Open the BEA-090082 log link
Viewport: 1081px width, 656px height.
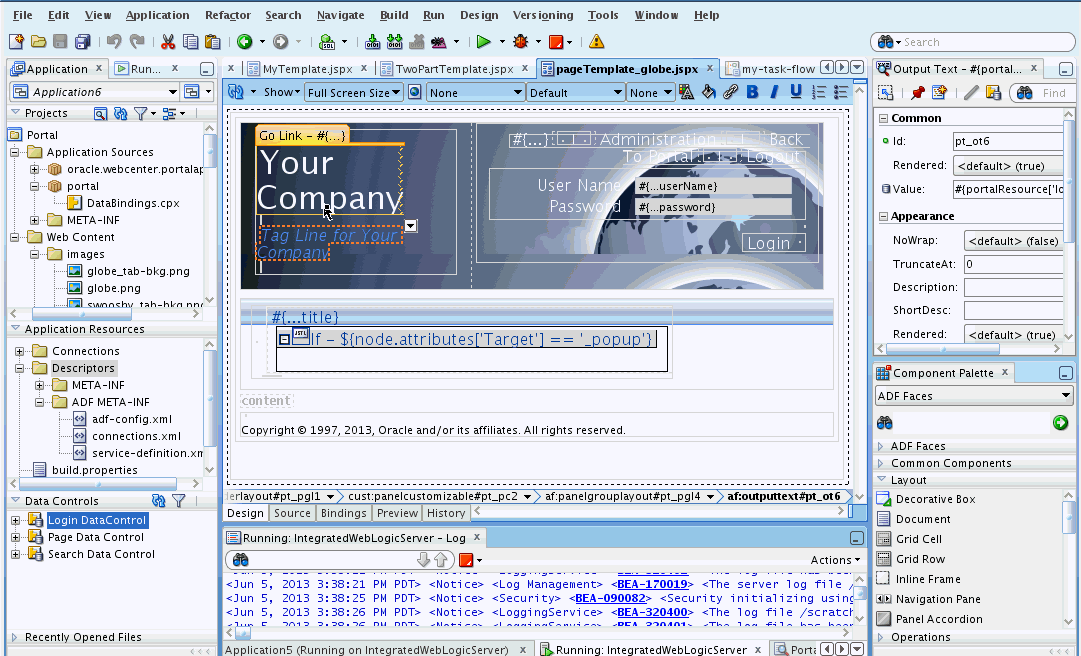610,598
